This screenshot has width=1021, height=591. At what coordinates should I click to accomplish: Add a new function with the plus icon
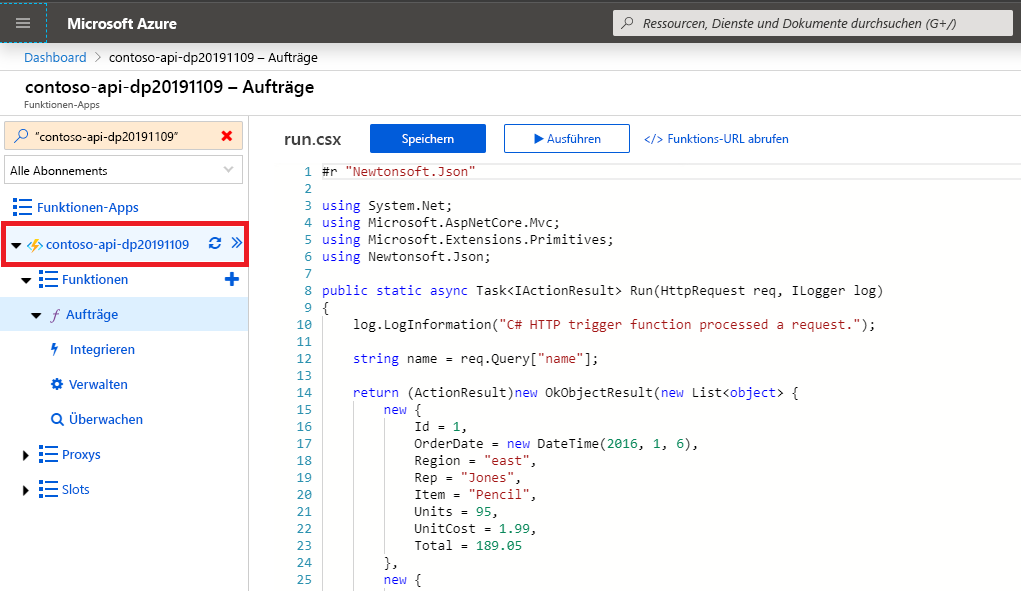click(x=231, y=279)
